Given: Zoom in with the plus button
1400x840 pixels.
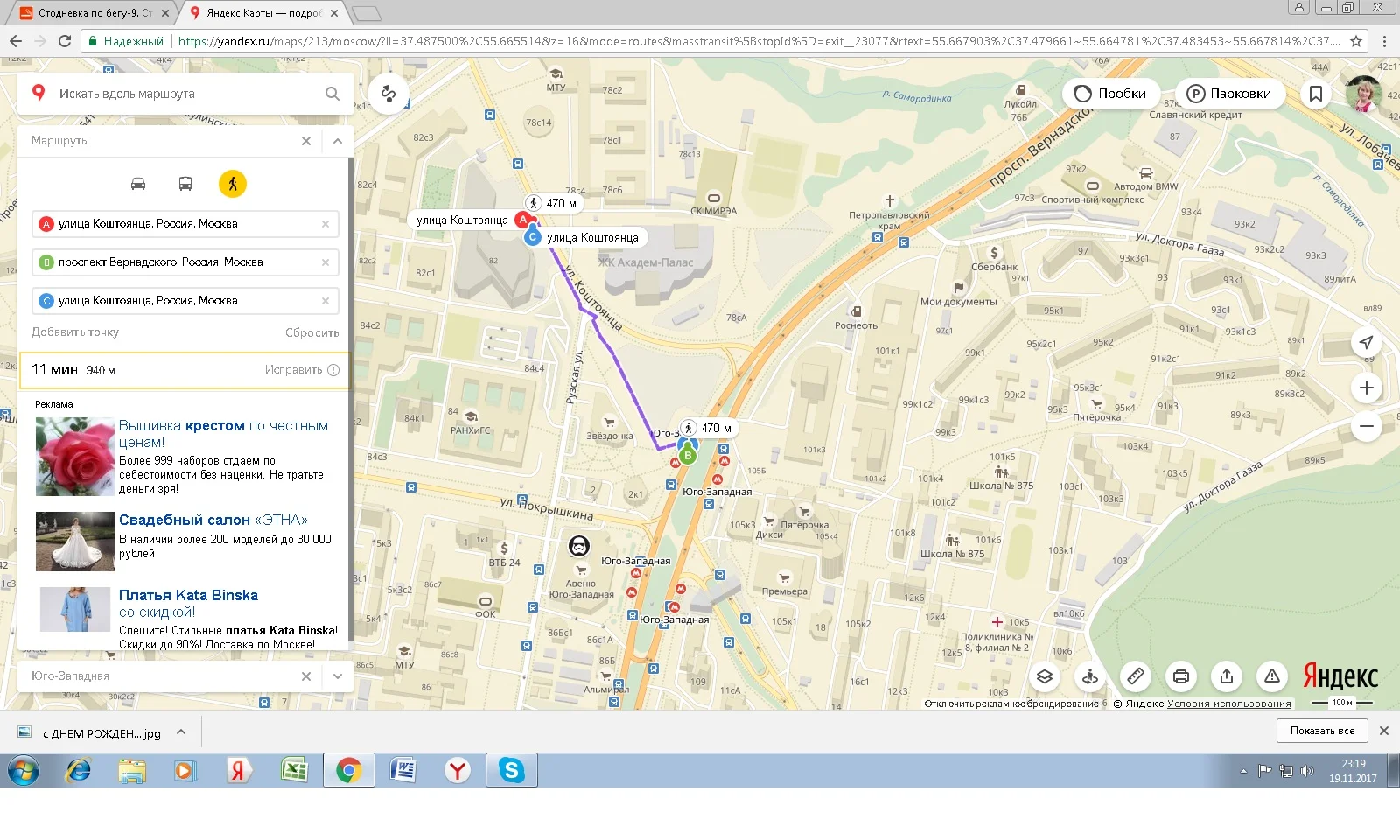Looking at the screenshot, I should [1367, 388].
